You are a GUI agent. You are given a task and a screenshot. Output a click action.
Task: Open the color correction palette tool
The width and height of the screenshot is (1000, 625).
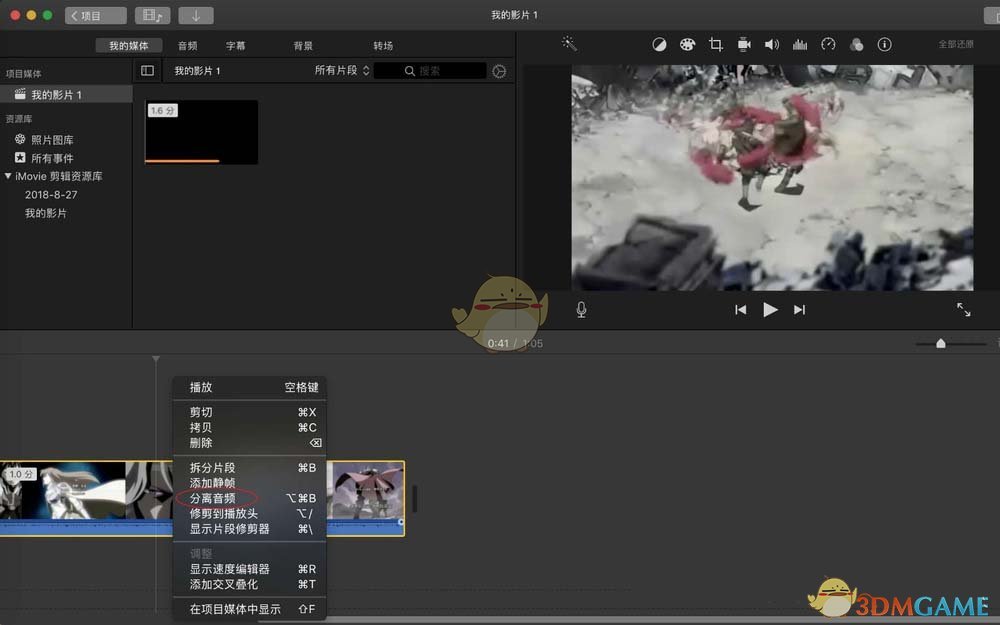point(688,44)
